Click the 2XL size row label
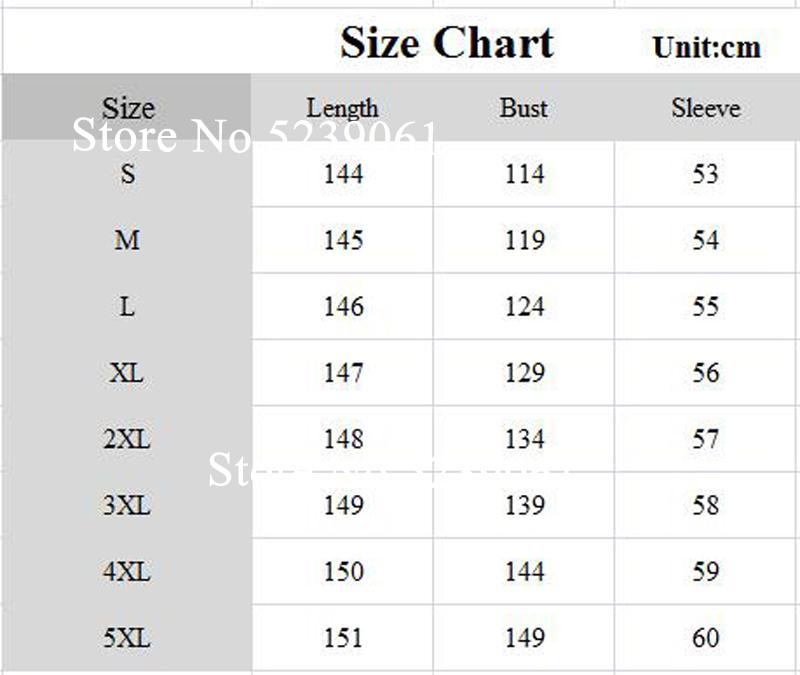Screen dimensions: 800x675 click(x=127, y=439)
